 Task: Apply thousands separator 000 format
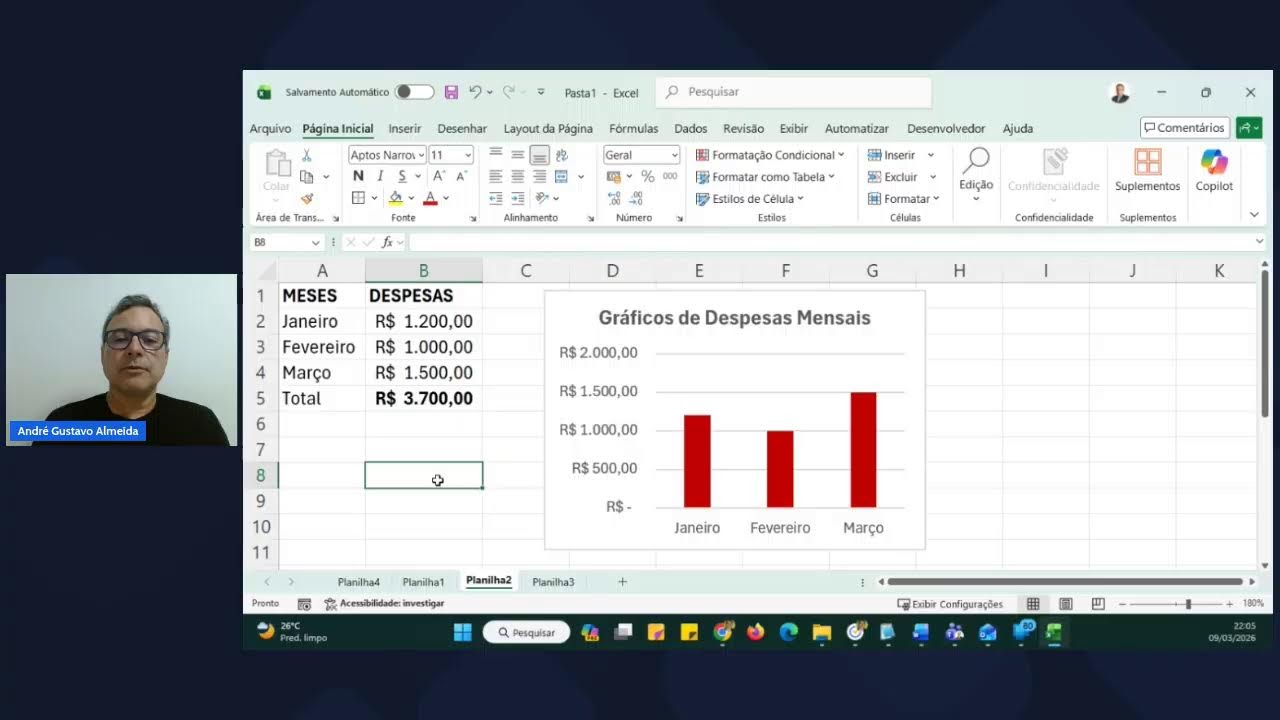(670, 177)
